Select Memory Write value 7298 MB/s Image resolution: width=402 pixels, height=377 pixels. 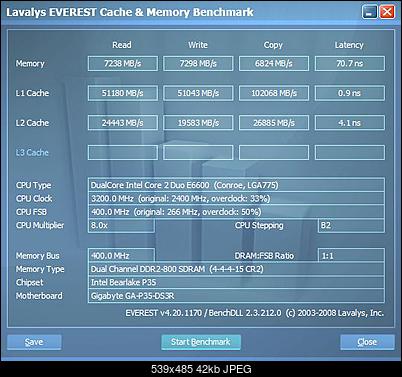tap(198, 63)
